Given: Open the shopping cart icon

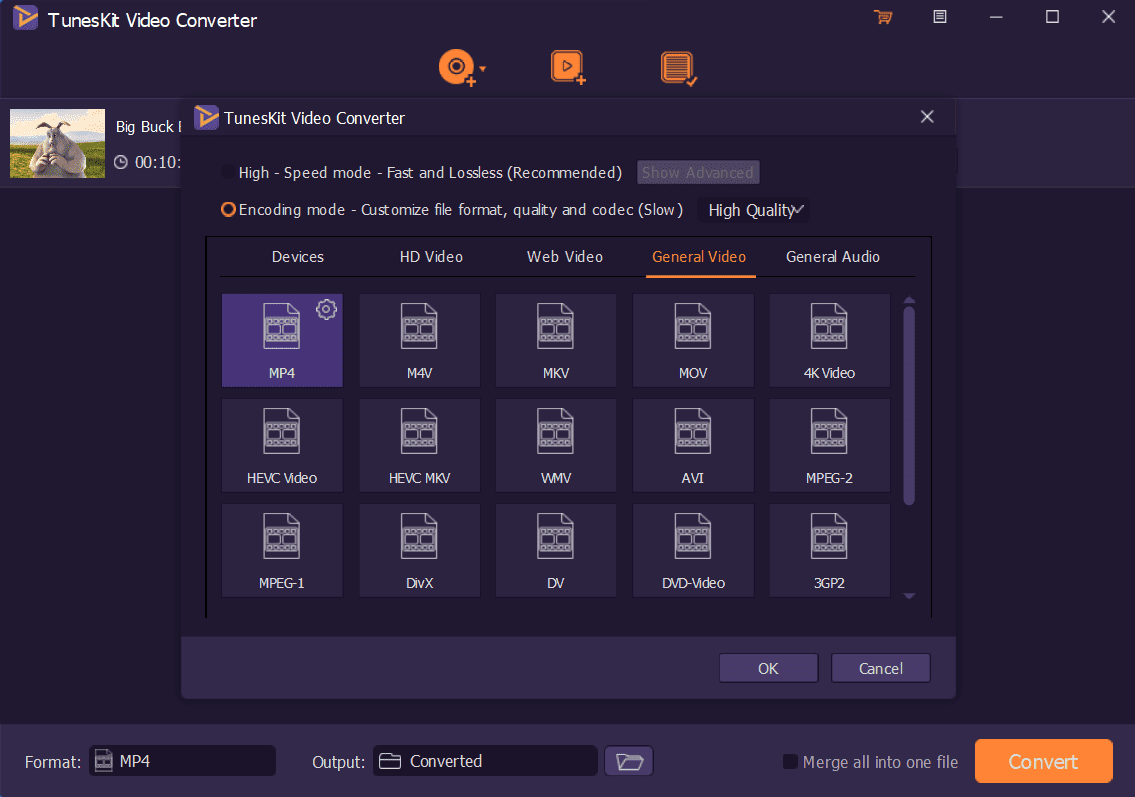Looking at the screenshot, I should [x=883, y=17].
